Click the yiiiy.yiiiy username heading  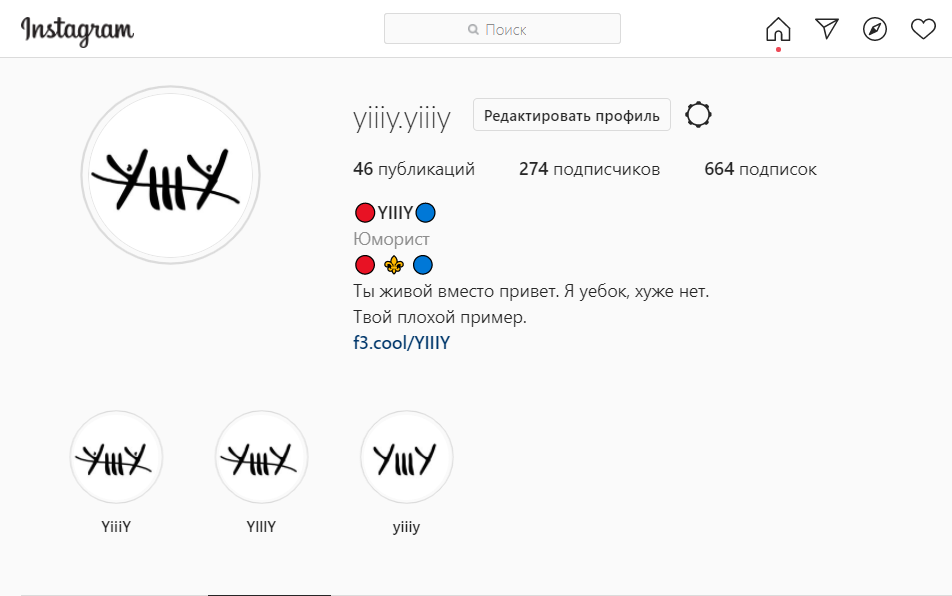(x=402, y=118)
